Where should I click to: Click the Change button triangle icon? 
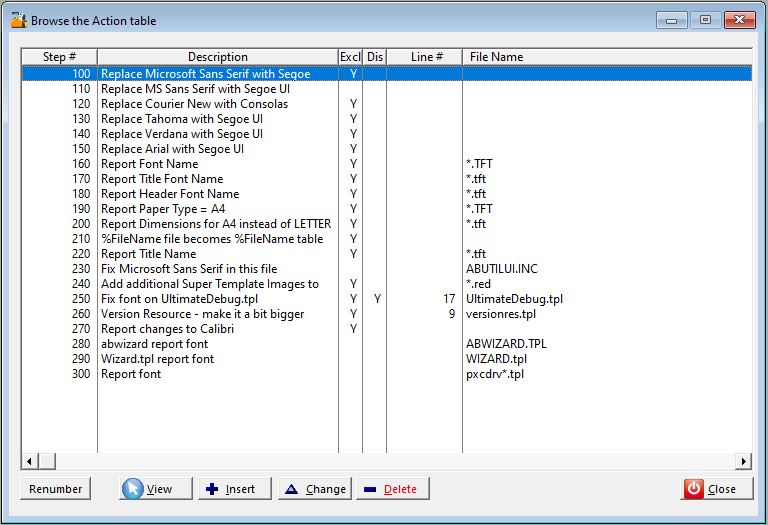pyautogui.click(x=291, y=489)
